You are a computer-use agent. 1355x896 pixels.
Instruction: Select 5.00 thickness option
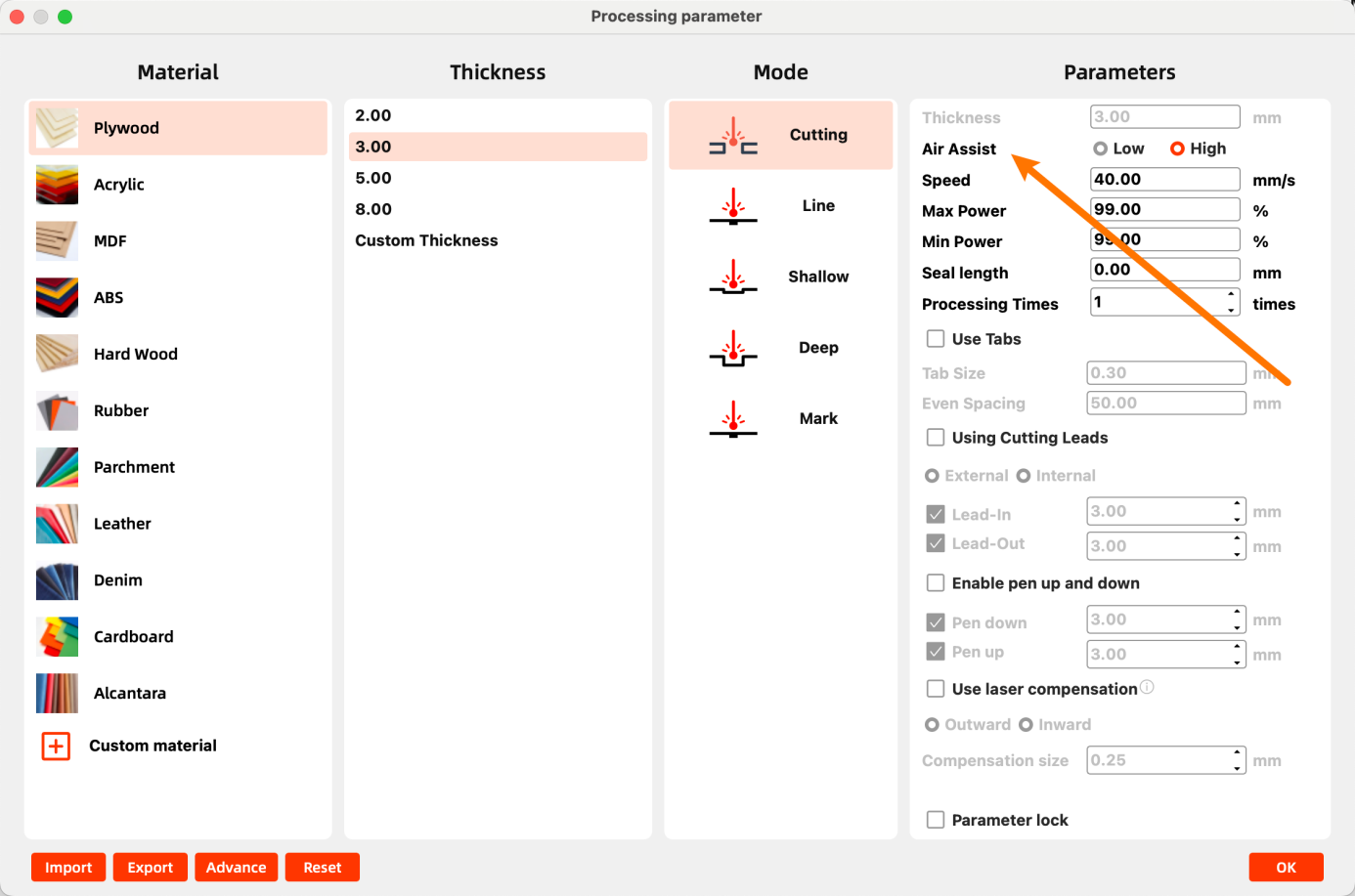pos(373,178)
